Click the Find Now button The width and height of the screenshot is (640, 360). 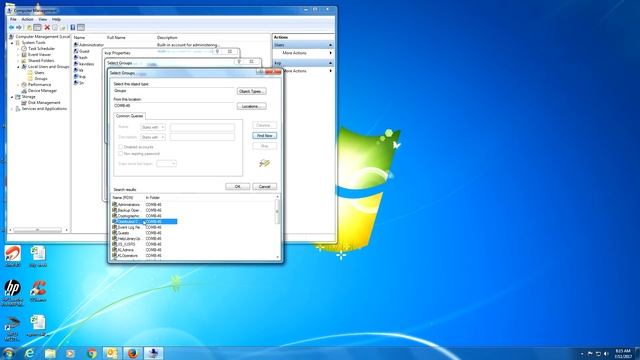[264, 136]
